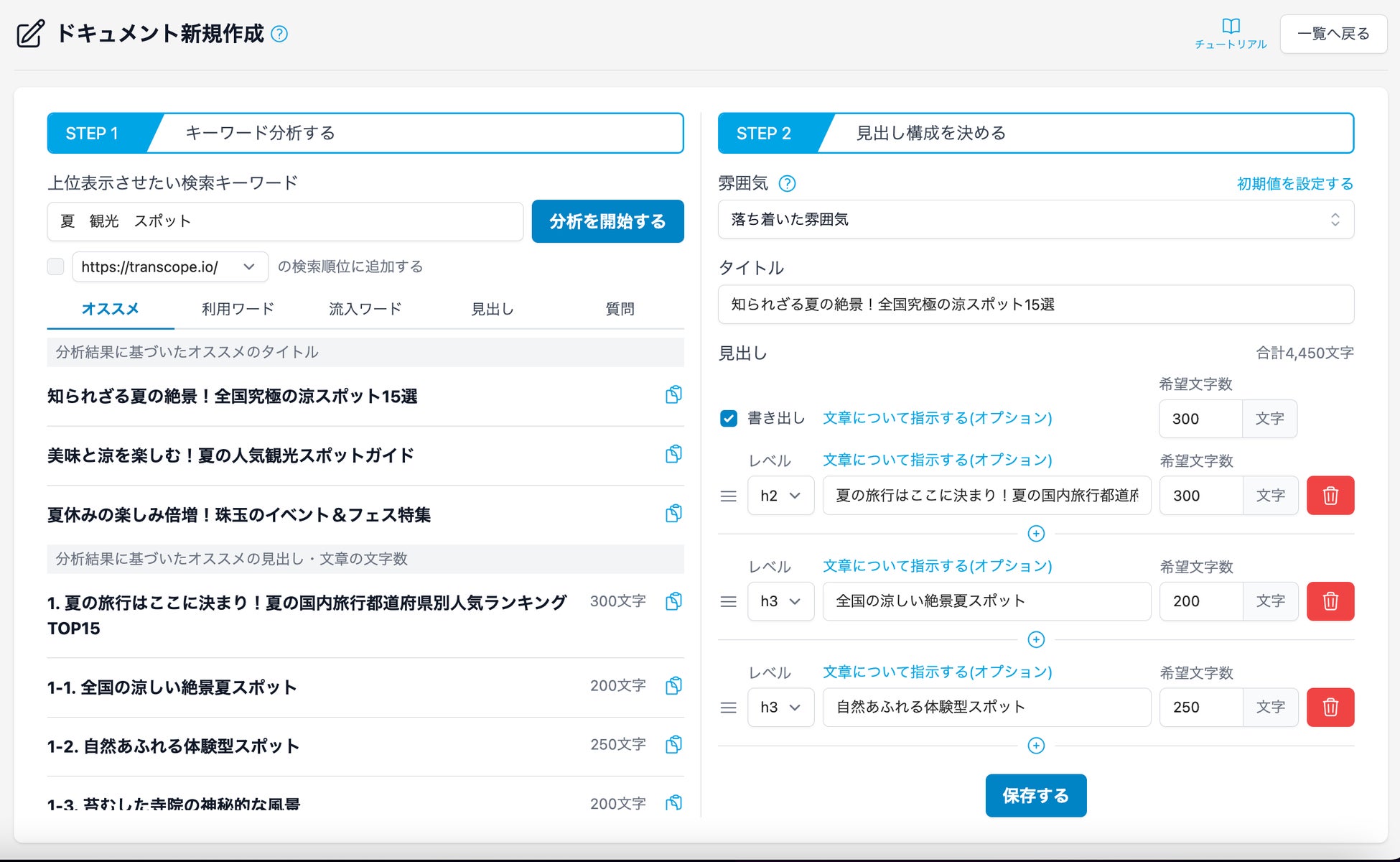Copy the 知られざる夏の絶景 title suggestion

click(x=673, y=395)
